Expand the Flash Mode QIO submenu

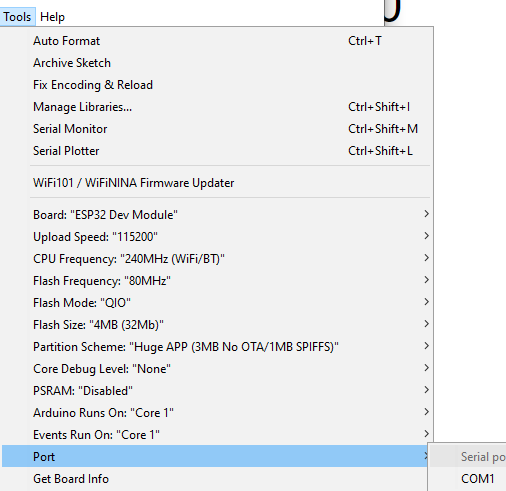tap(216, 303)
